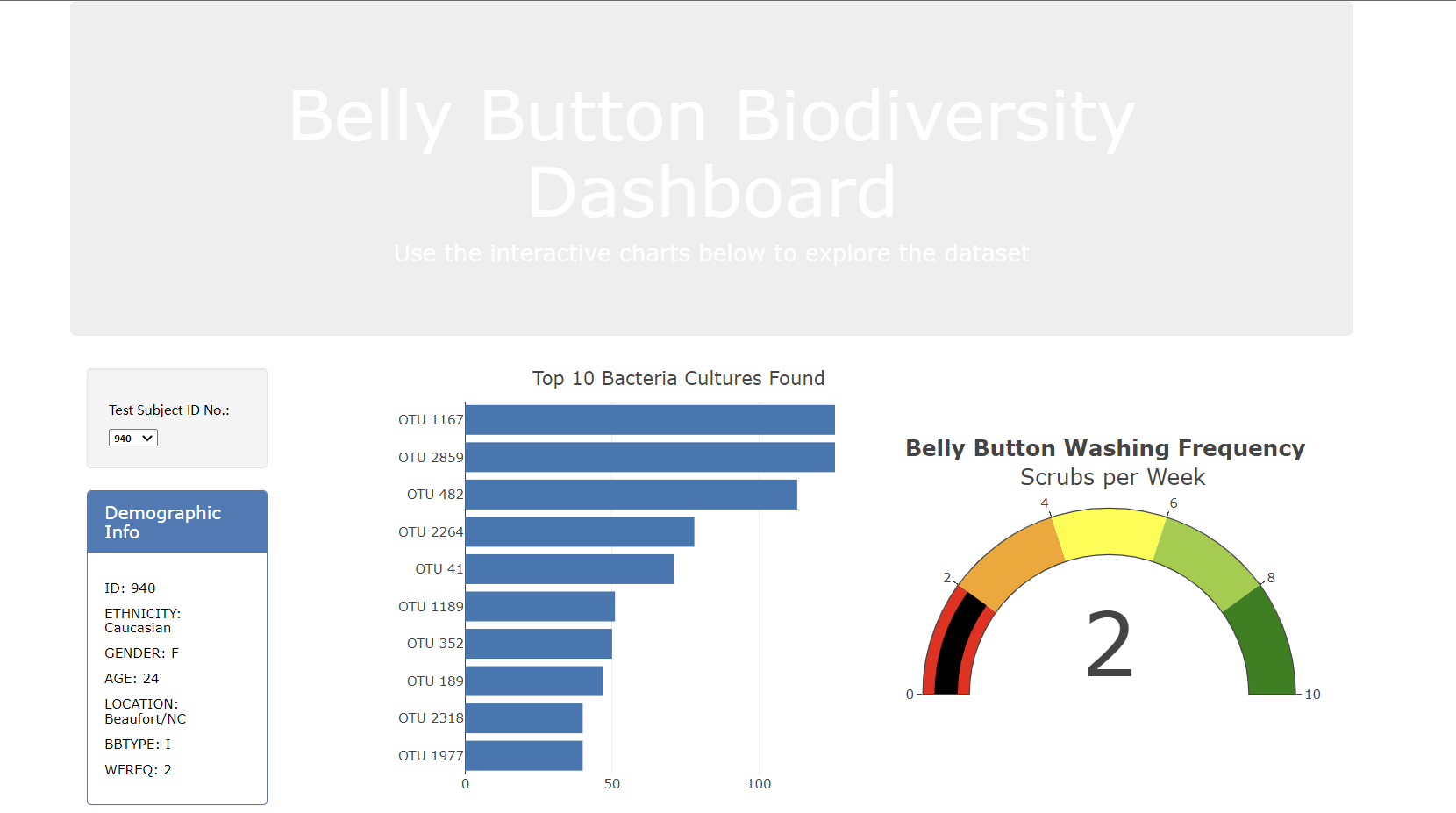Click the WFREQ: 2 entry in Demographic Info

tap(138, 769)
